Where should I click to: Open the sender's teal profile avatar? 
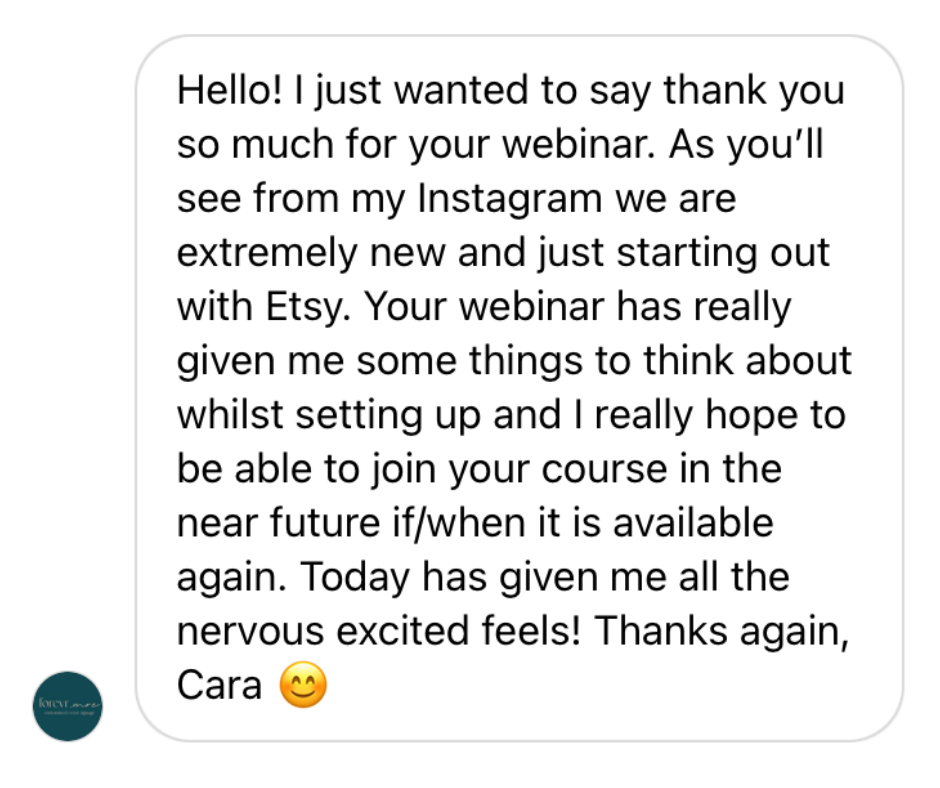(x=67, y=706)
